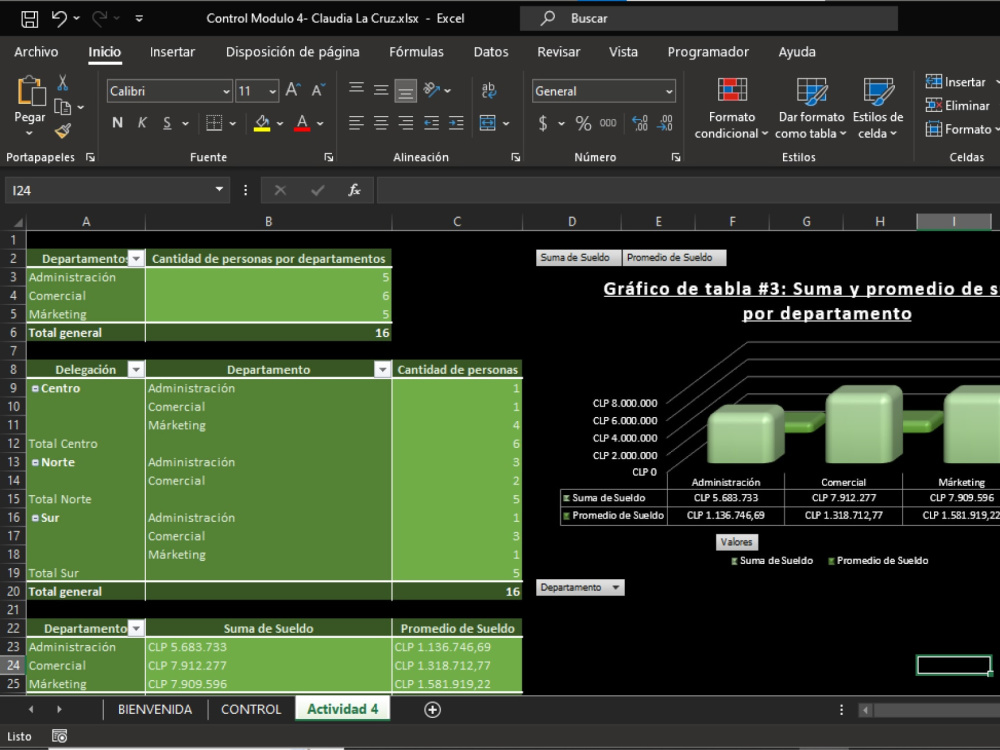
Task: Open the font size dropdown
Action: tap(272, 91)
